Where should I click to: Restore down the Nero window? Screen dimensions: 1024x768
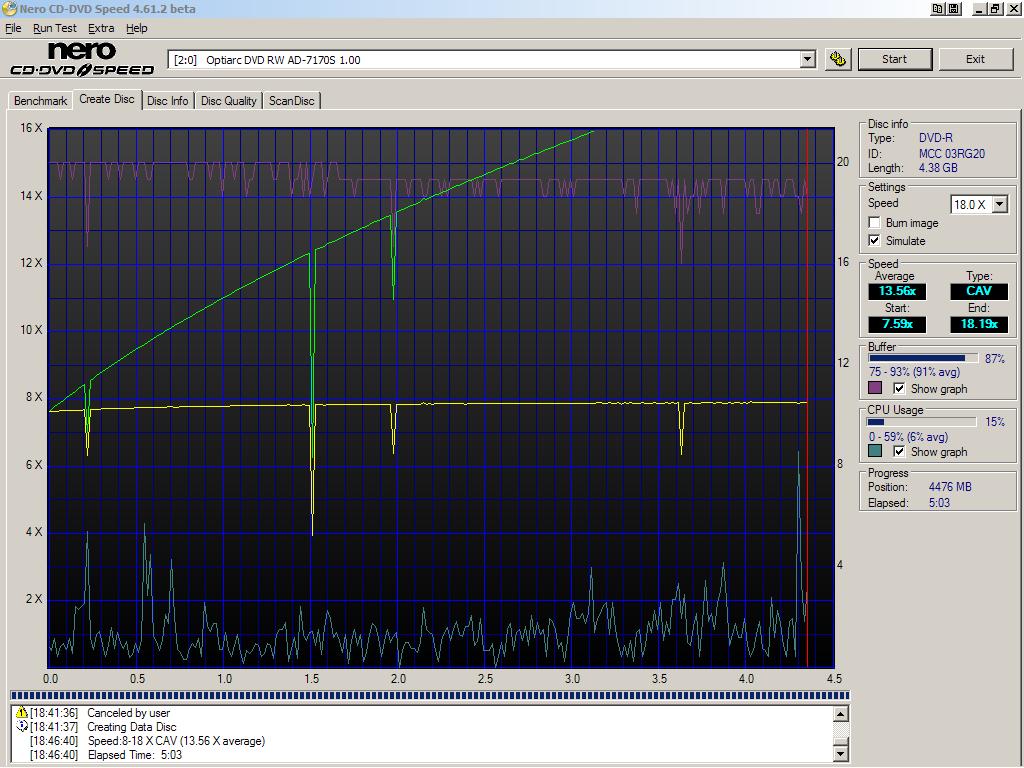(x=995, y=9)
